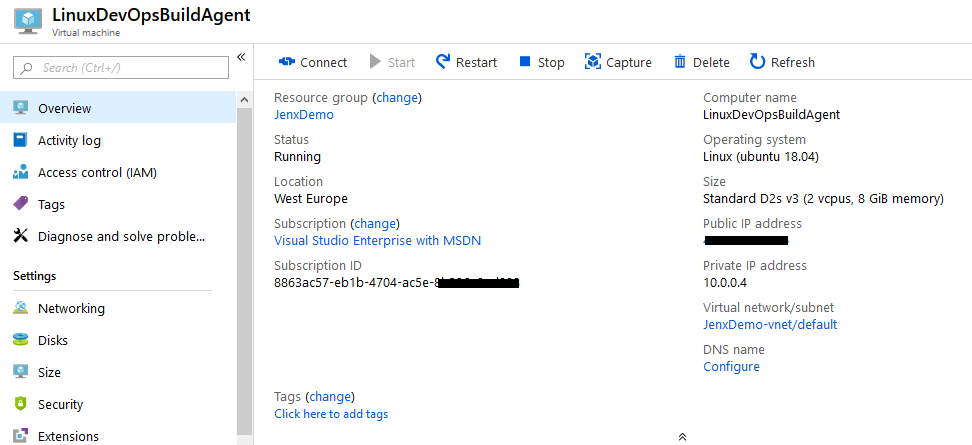Click the Networking globe icon
Image resolution: width=972 pixels, height=445 pixels.
(x=20, y=308)
